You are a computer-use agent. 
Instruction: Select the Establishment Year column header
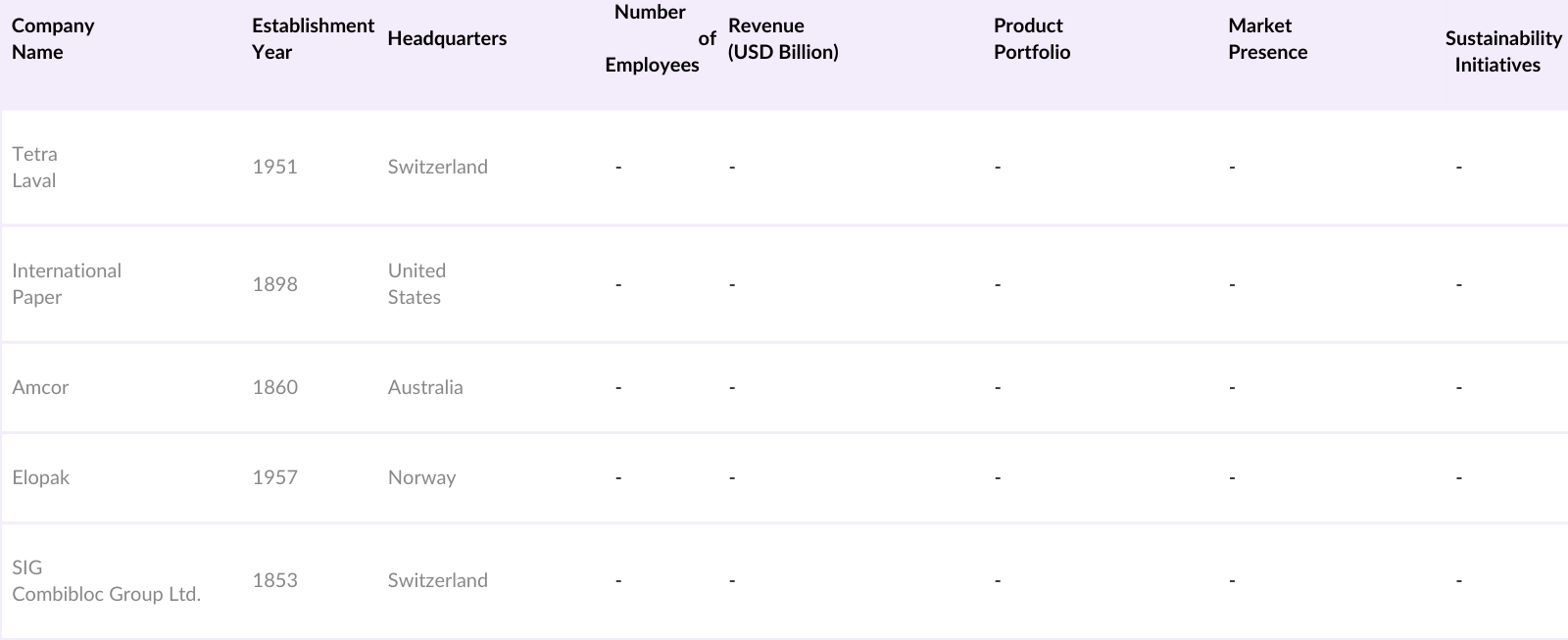pos(313,39)
